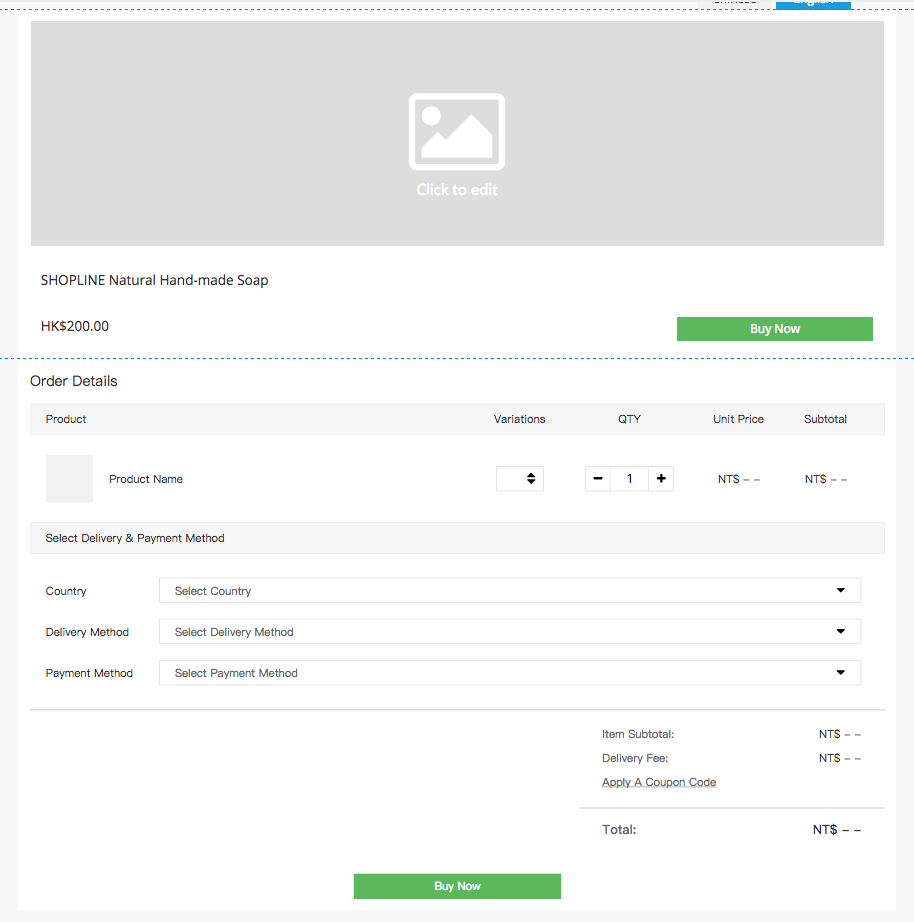Click the bottom green Buy Now button

[x=457, y=886]
